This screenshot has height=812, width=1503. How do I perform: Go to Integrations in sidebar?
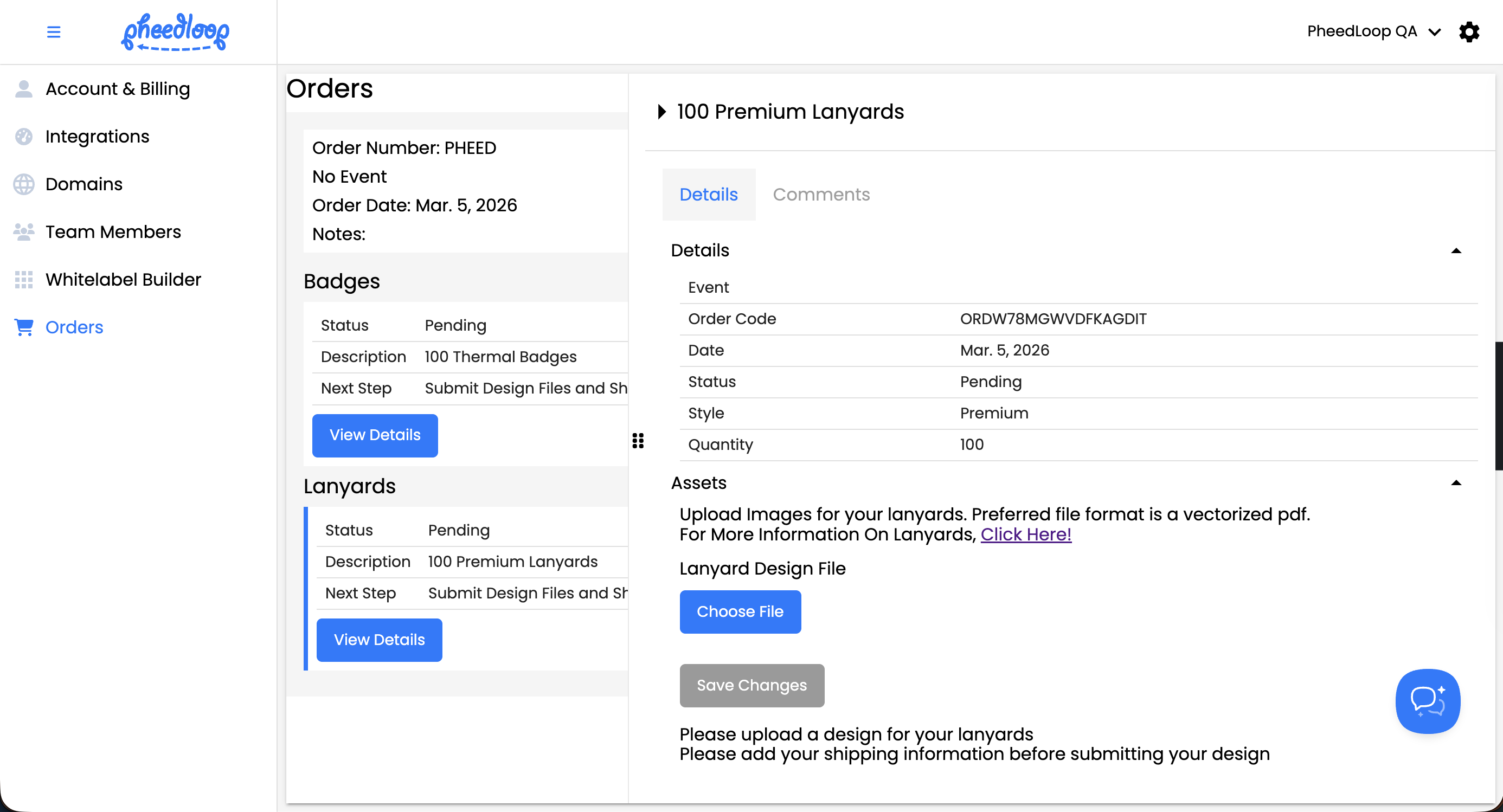coord(98,137)
